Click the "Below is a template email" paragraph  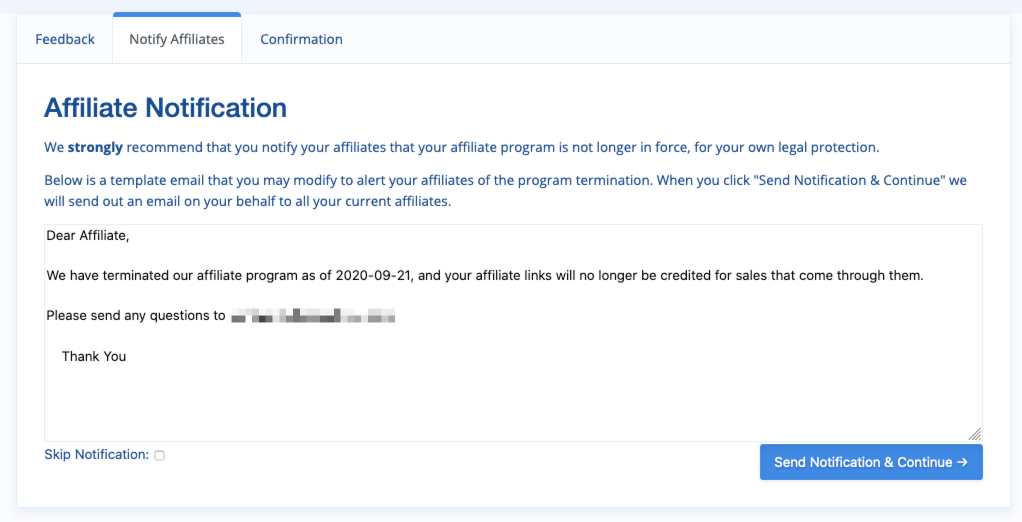tap(505, 191)
